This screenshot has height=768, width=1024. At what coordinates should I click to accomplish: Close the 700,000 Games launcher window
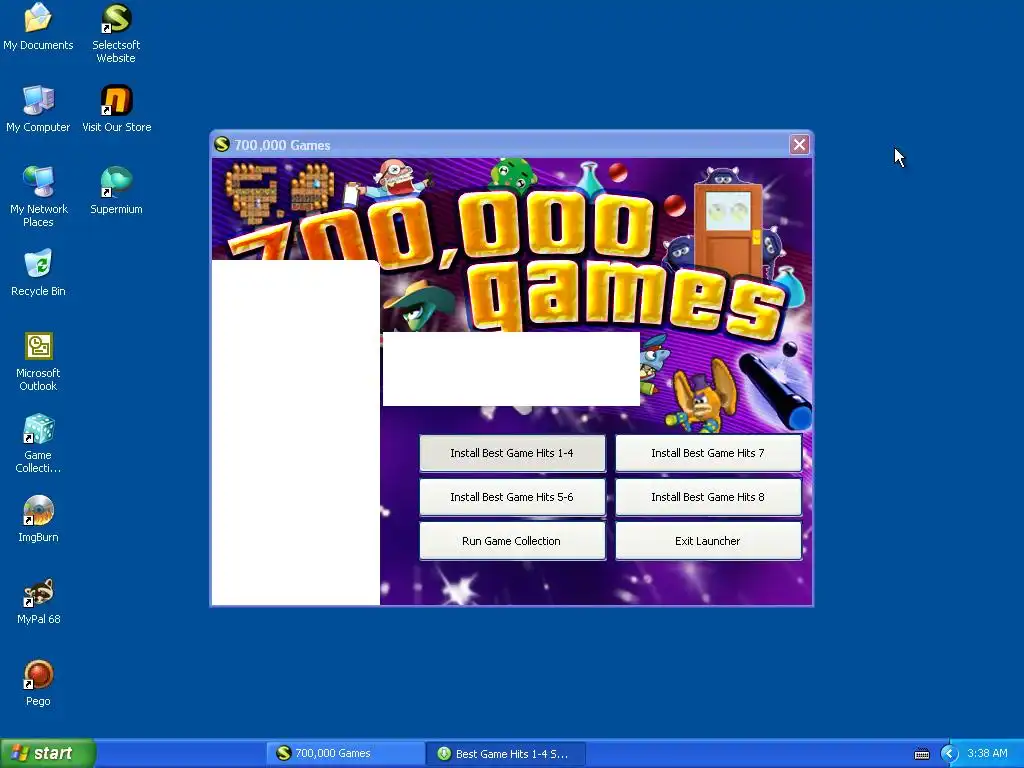pos(799,144)
